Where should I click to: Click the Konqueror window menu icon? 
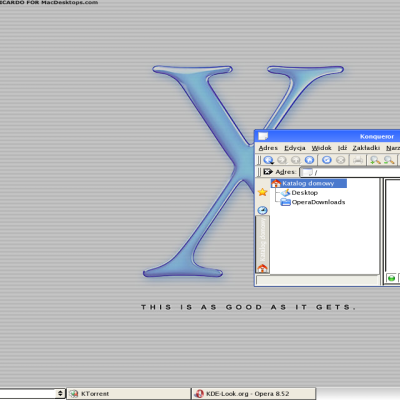coord(263,136)
